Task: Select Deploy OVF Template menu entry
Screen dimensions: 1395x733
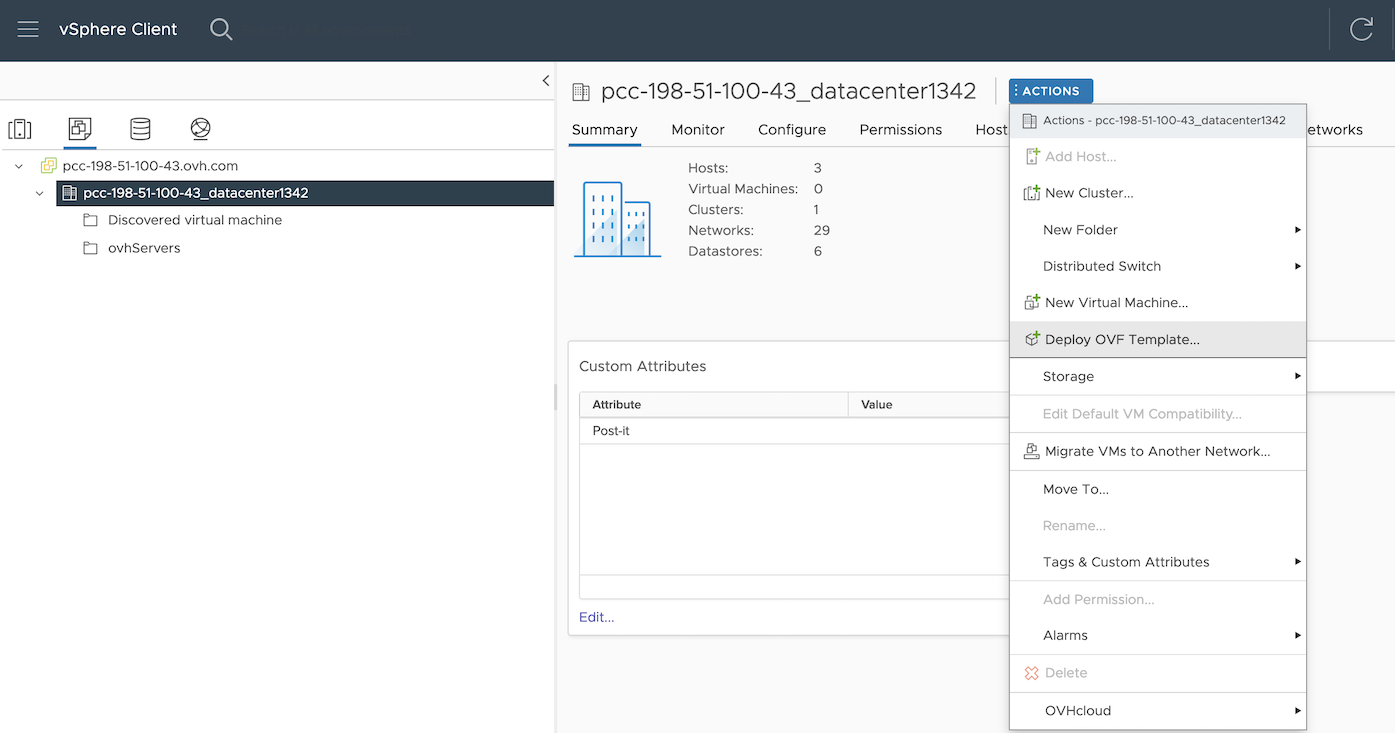Action: coord(1121,339)
